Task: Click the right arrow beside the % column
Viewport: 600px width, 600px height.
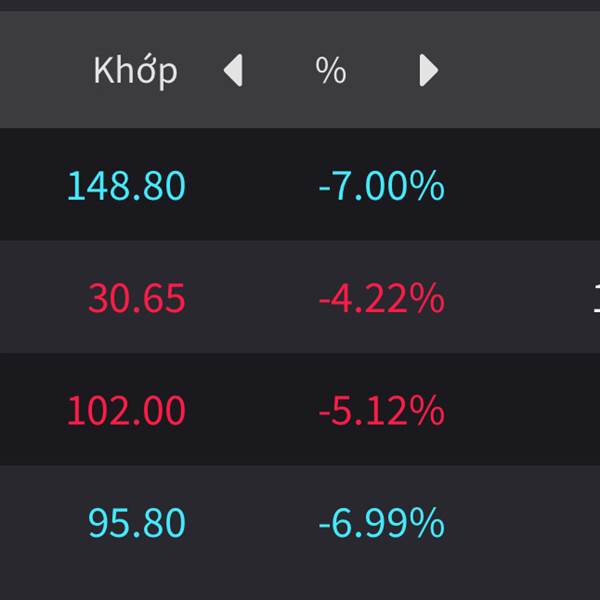Action: point(428,71)
